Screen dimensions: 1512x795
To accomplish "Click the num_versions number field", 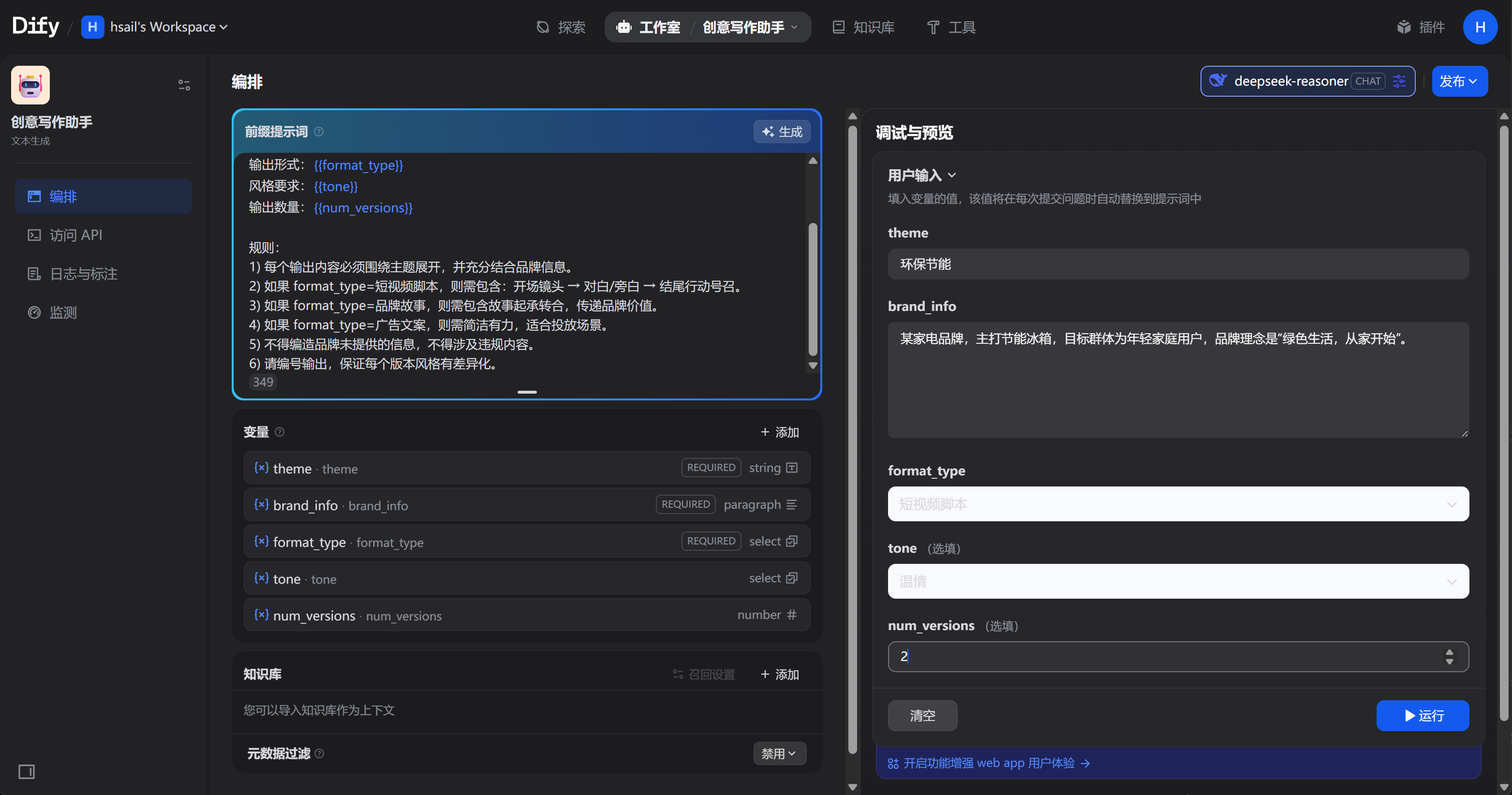I will point(1178,657).
